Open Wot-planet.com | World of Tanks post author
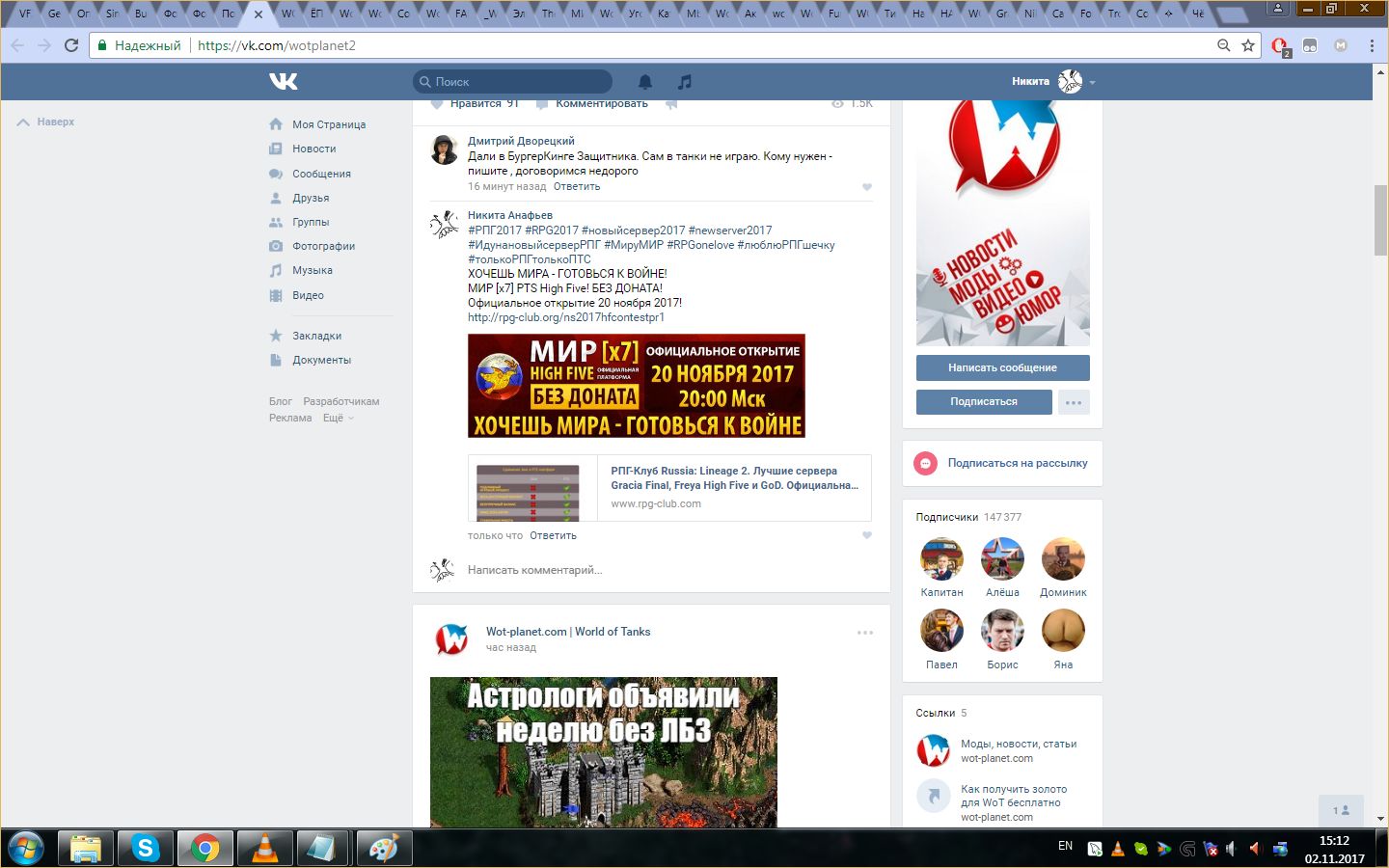 [568, 632]
